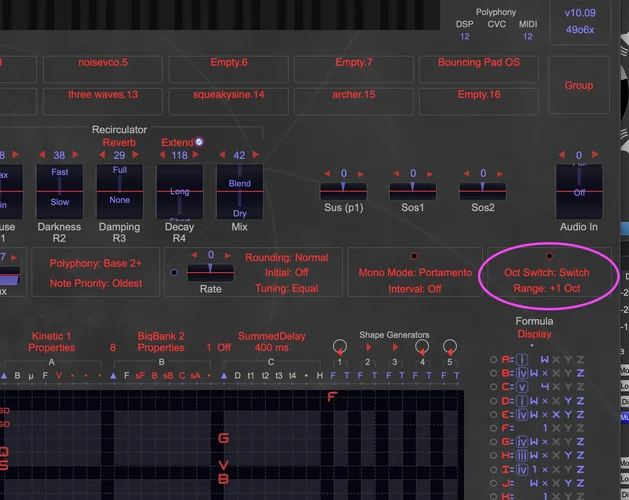
Task: Click Shape Generator 4 cycle knob icon
Action: click(x=422, y=347)
